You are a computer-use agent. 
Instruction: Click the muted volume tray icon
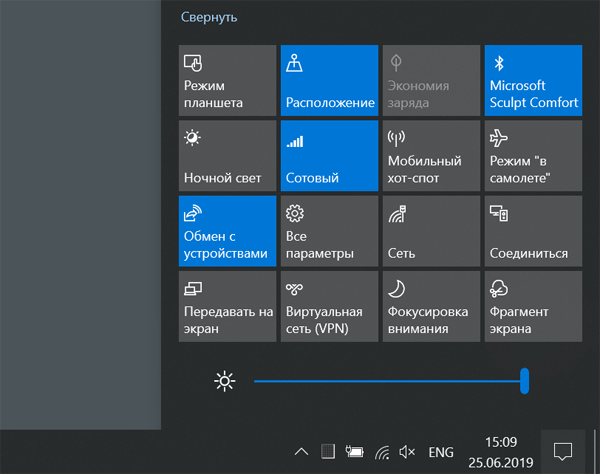click(x=407, y=452)
